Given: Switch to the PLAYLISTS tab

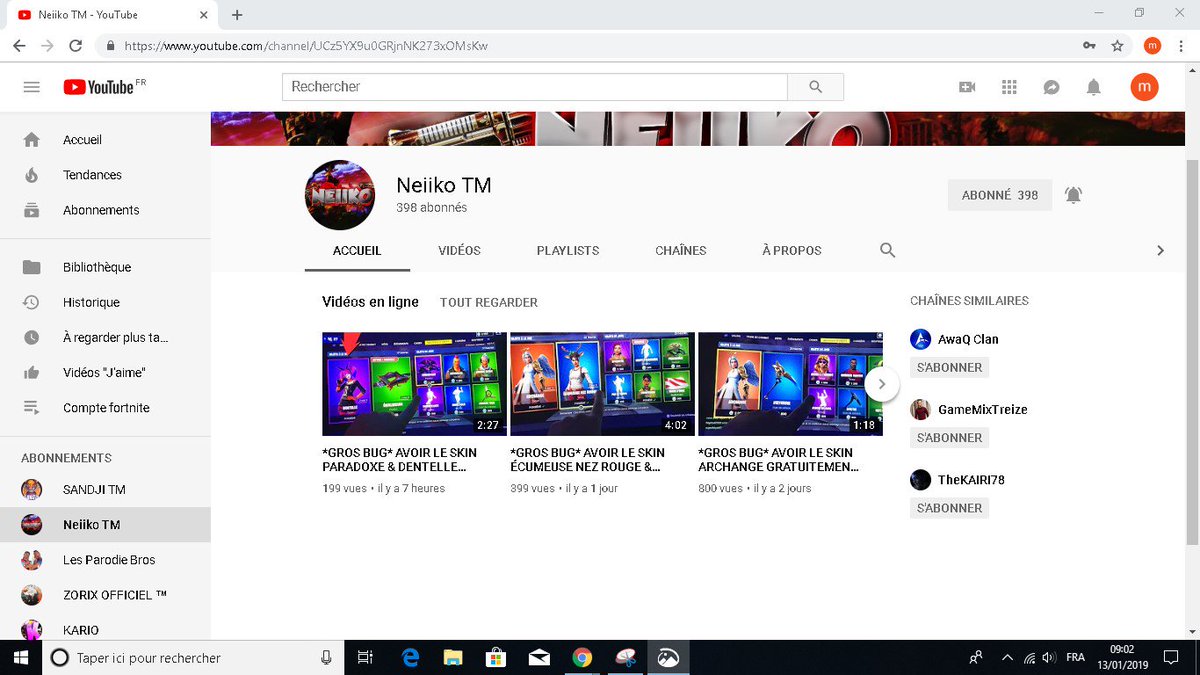Looking at the screenshot, I should [x=568, y=251].
